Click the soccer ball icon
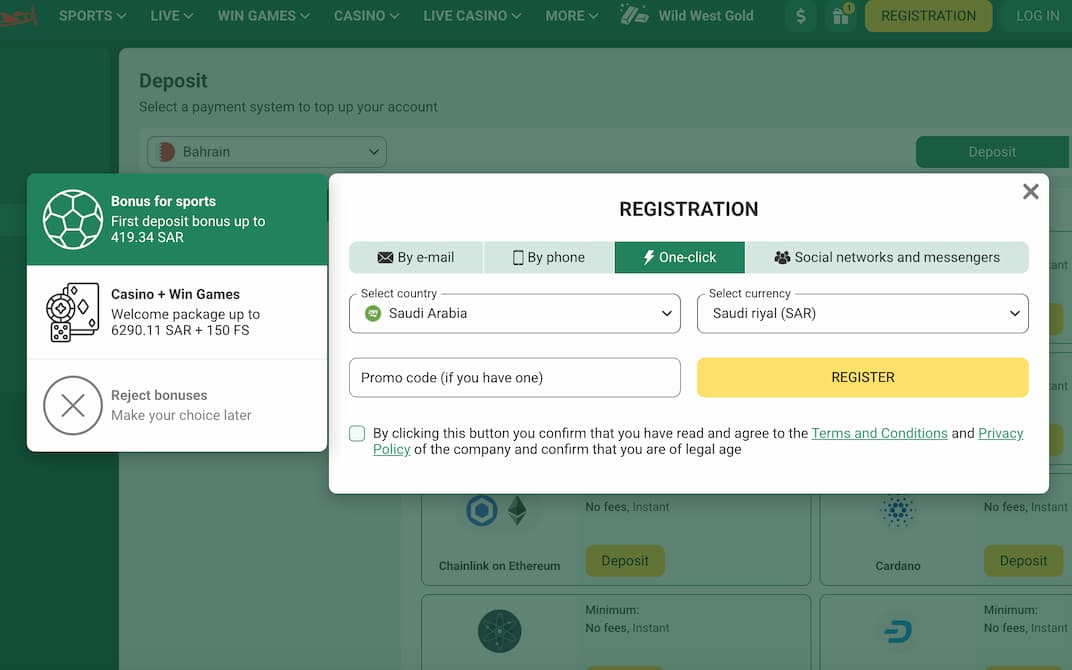1072x670 pixels. [72, 219]
